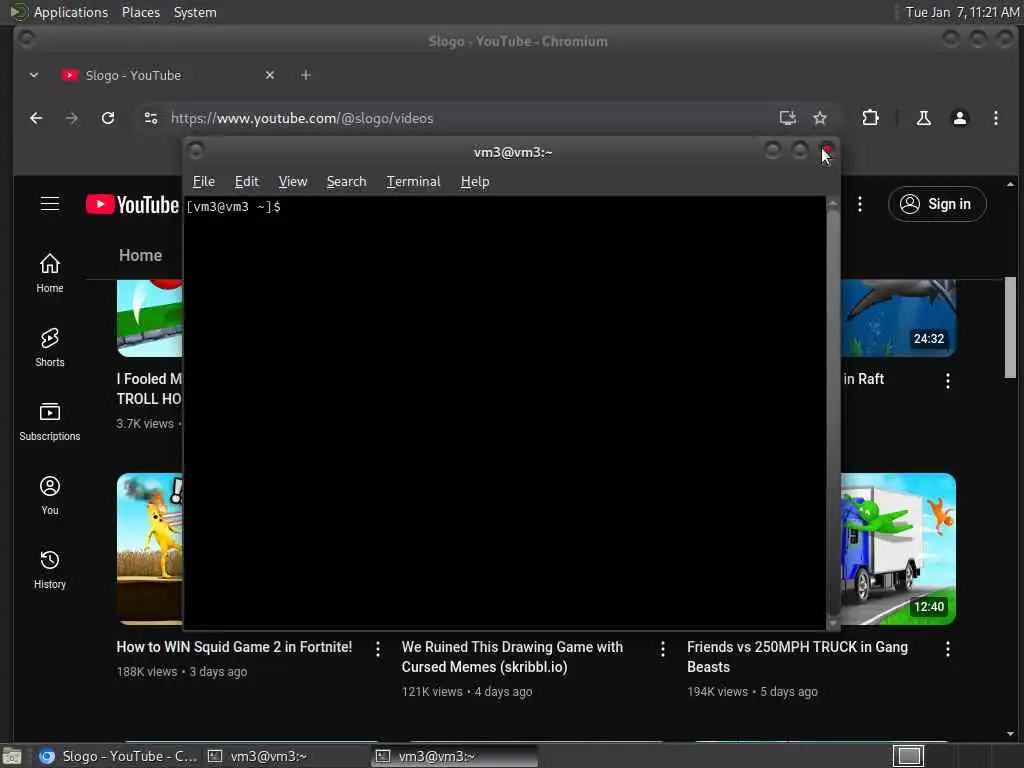Image resolution: width=1024 pixels, height=768 pixels.
Task: Click the '121K views • 4 days ago' text
Action: 467,692
